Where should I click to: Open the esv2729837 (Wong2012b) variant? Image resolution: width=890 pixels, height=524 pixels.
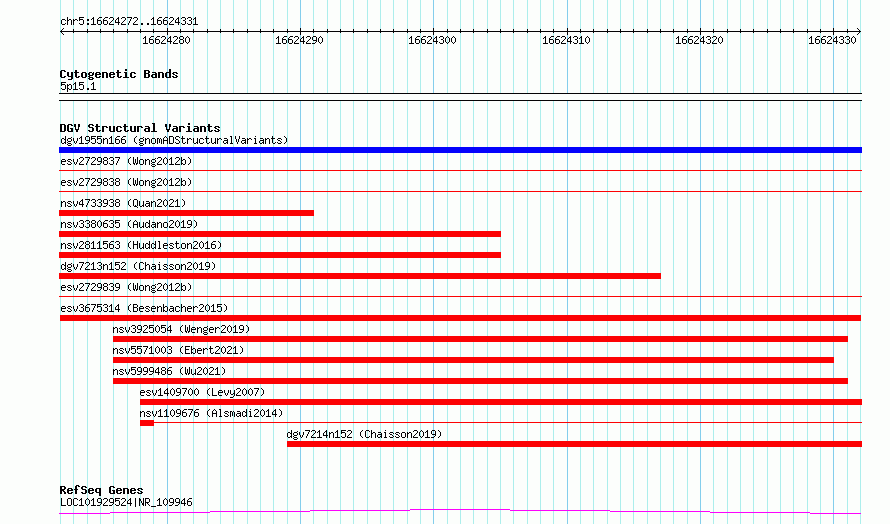126,161
